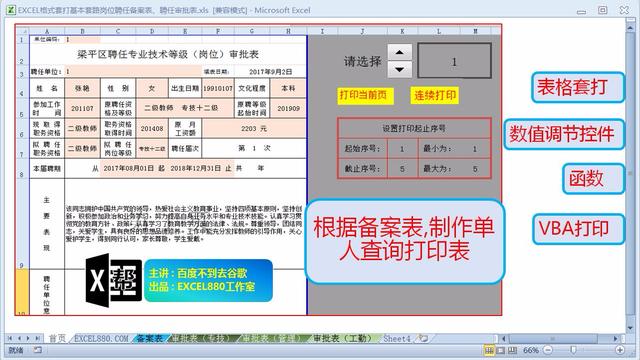Close the Excel window
The height and width of the screenshot is (360, 640).
click(624, 10)
